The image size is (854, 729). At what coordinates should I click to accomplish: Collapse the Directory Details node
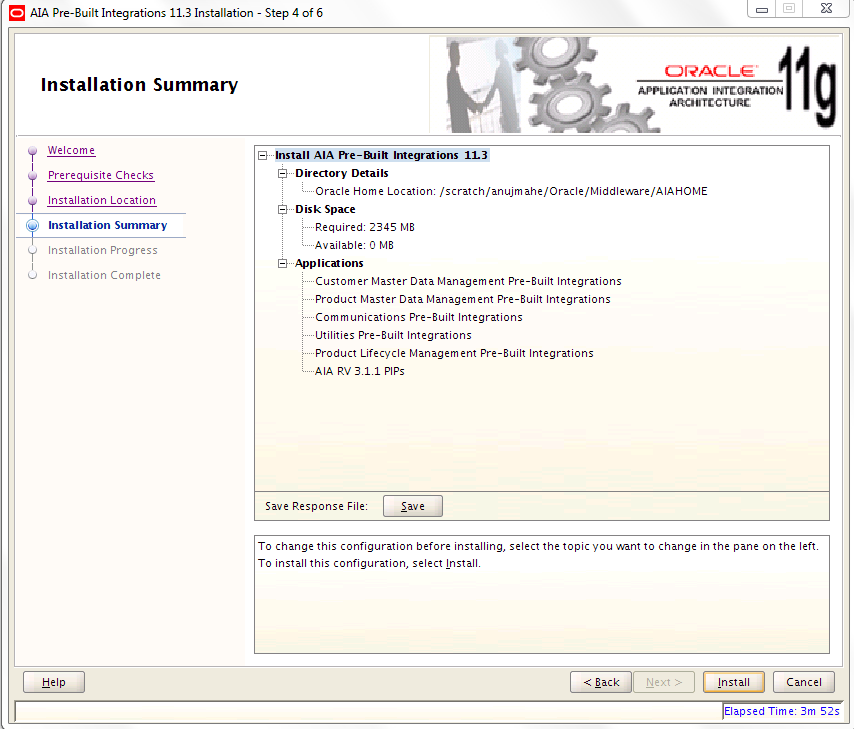tap(283, 173)
